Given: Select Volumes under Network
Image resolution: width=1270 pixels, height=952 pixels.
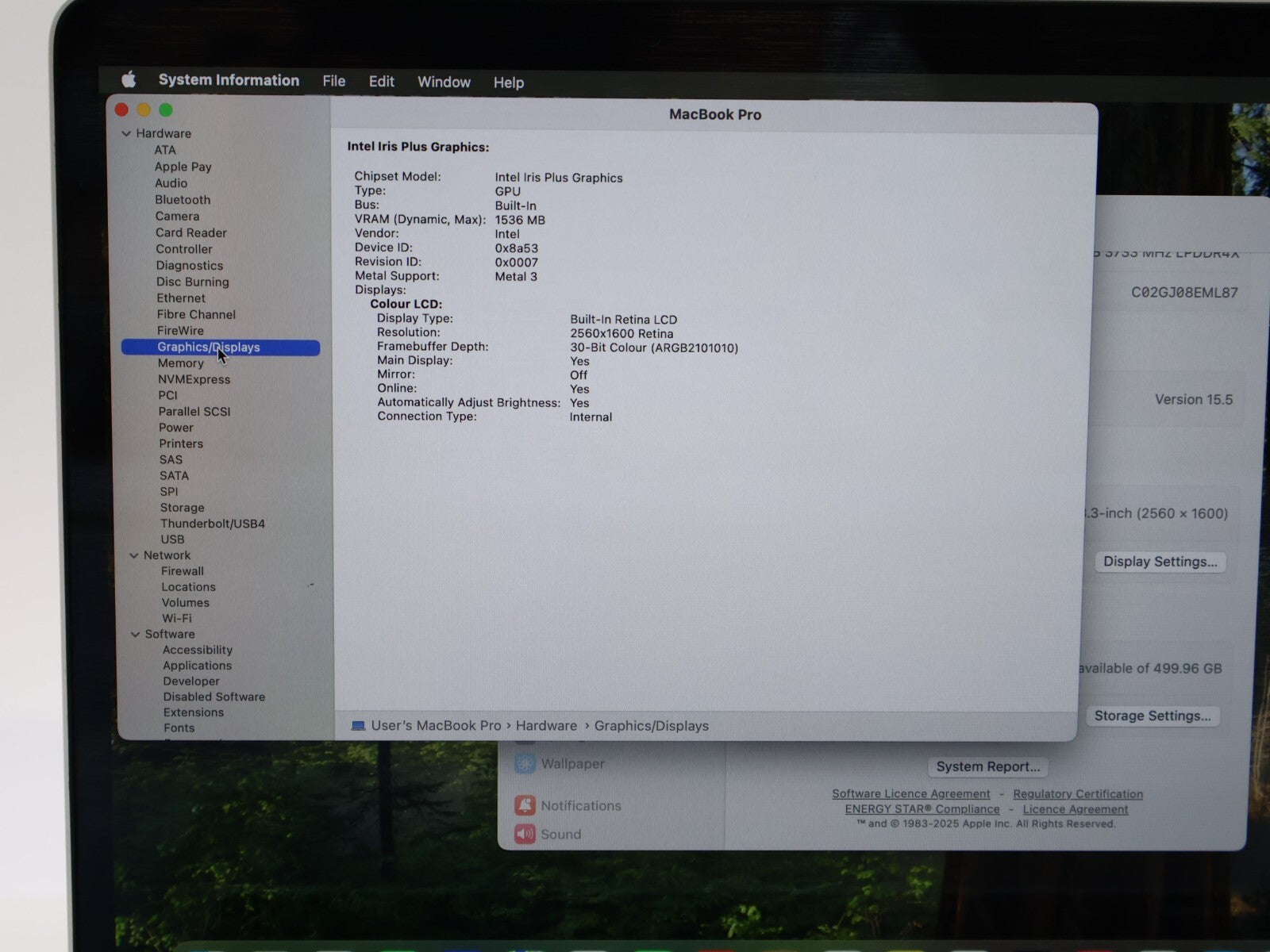Looking at the screenshot, I should click(186, 603).
